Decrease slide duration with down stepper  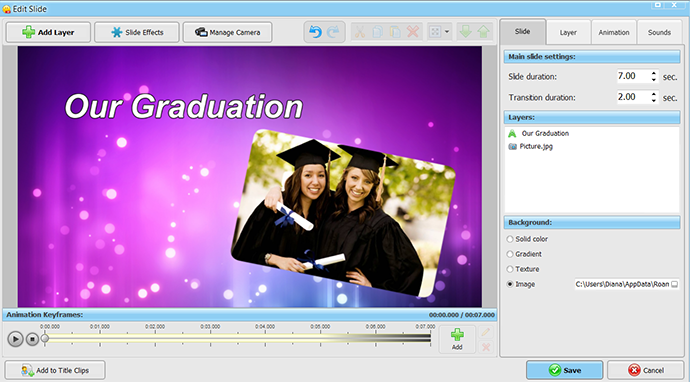[x=654, y=80]
